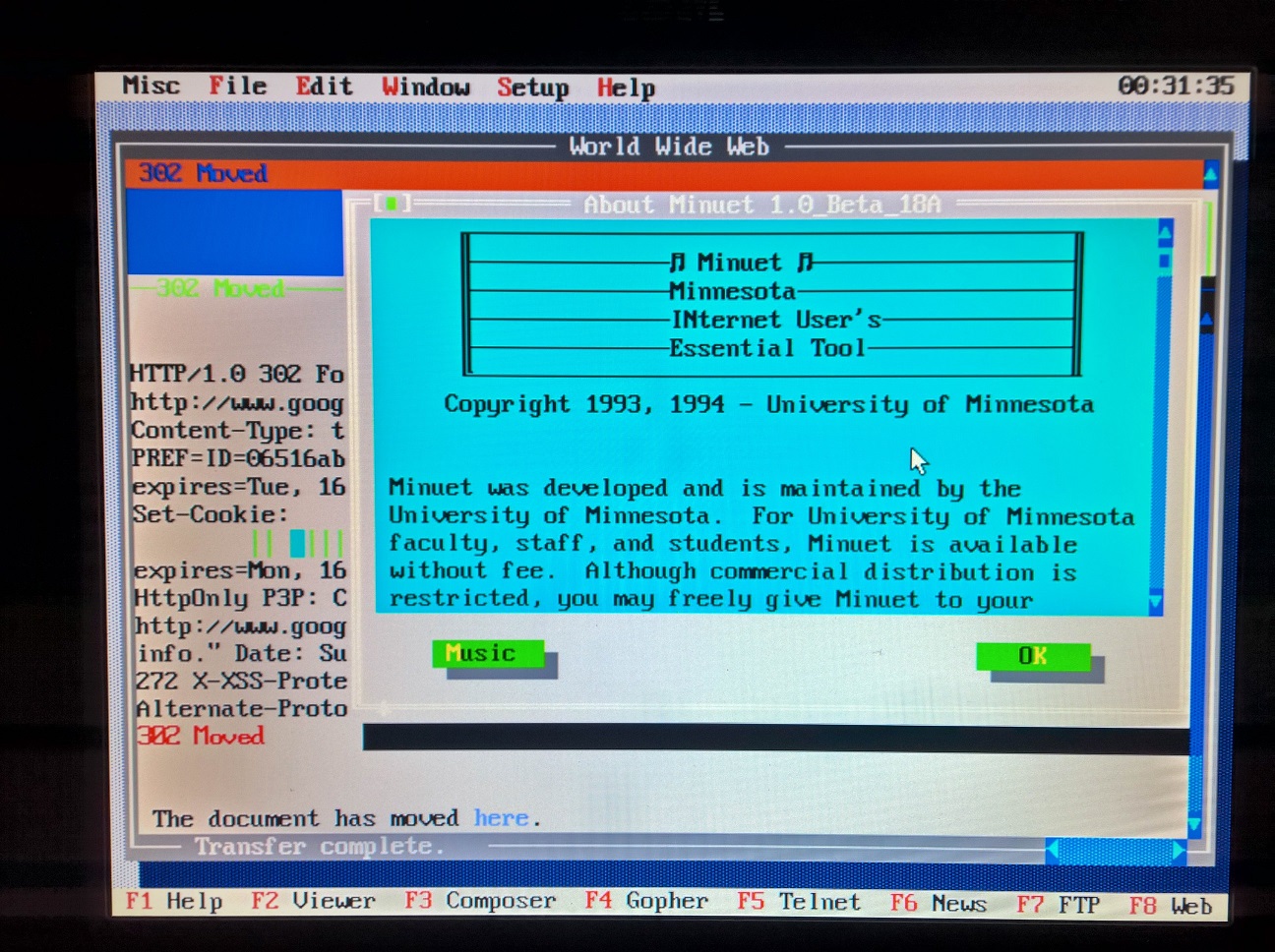1275x952 pixels.
Task: Start Telnet via the F5 status item
Action: tap(798, 902)
